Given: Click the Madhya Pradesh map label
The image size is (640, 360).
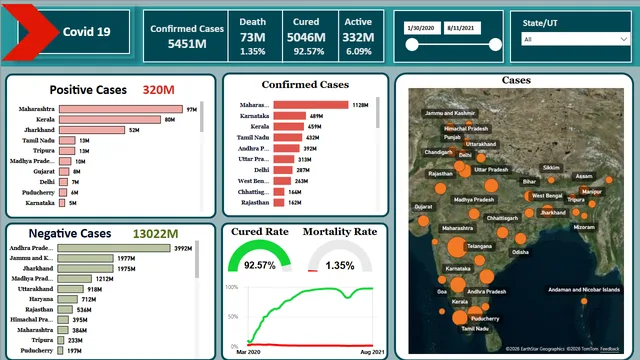Looking at the screenshot, I should (474, 200).
